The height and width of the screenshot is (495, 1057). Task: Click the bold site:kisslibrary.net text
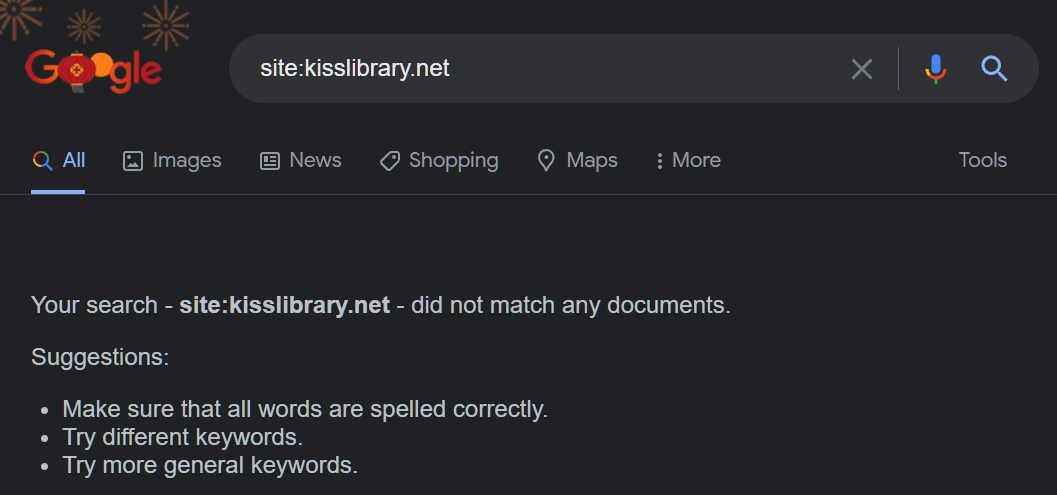click(284, 305)
